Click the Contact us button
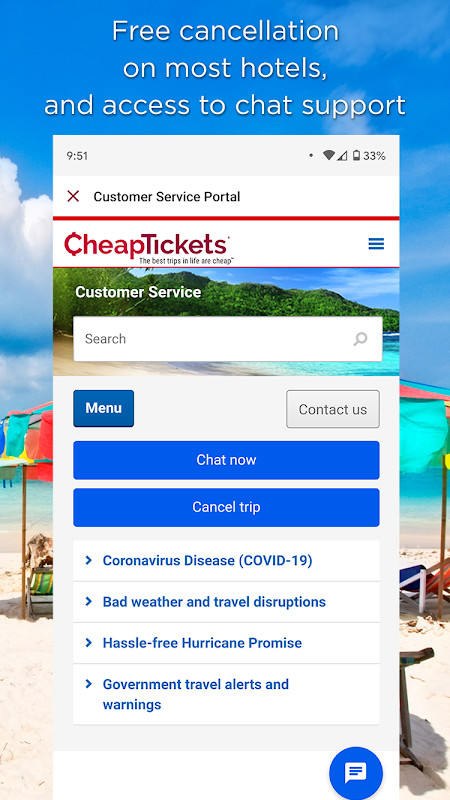The height and width of the screenshot is (800, 450). tap(333, 409)
